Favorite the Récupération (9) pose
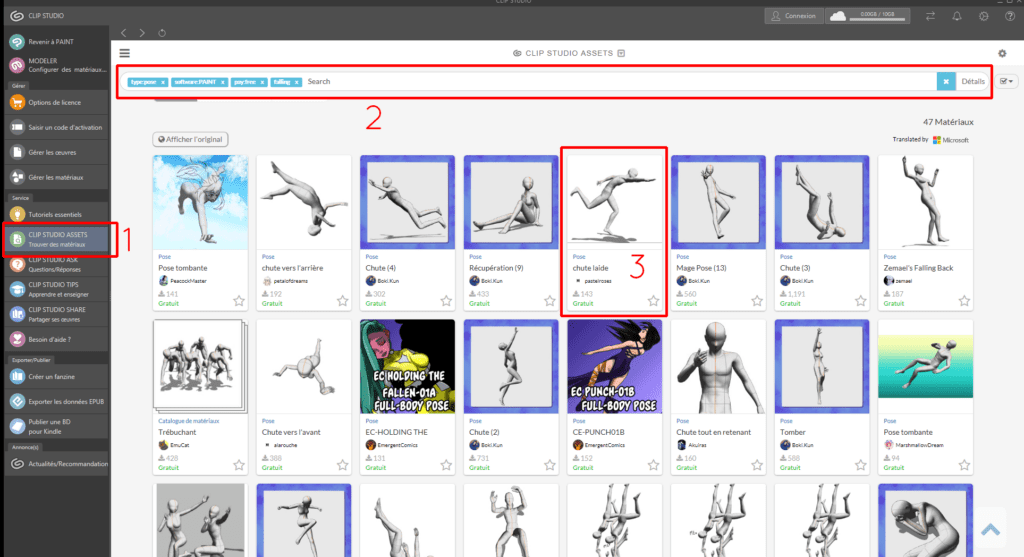Viewport: 1024px width, 557px height. [x=550, y=301]
